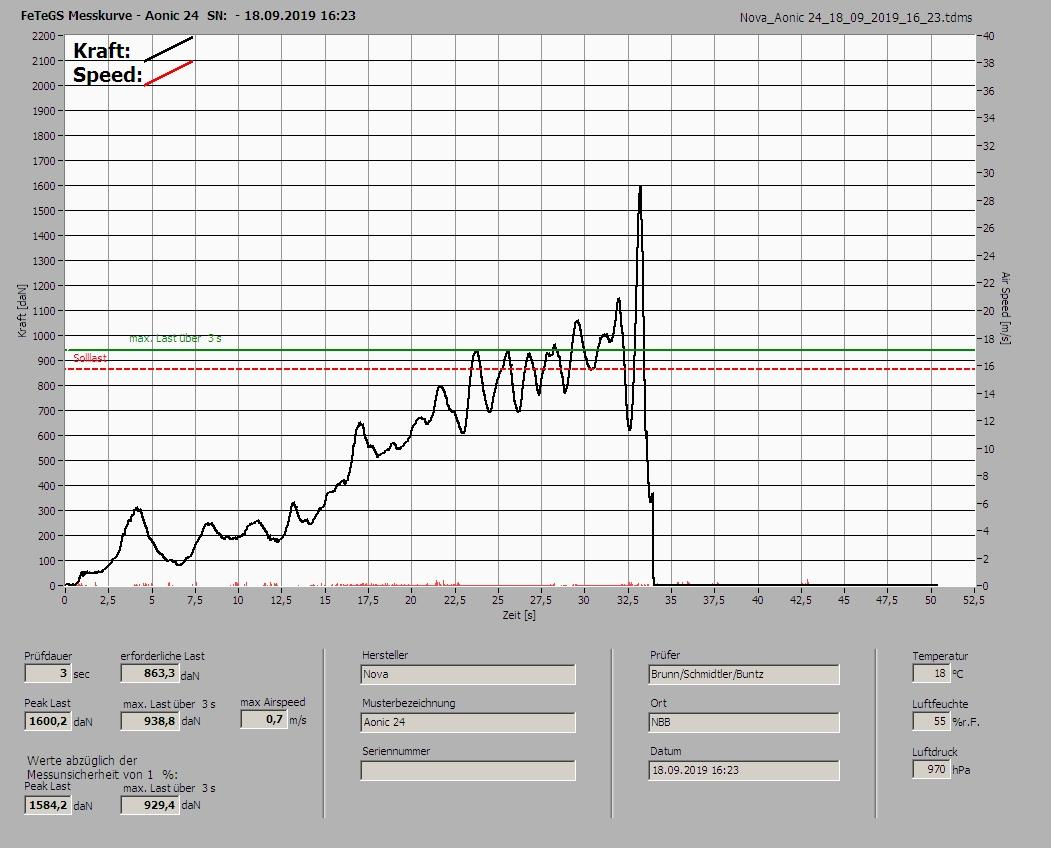Click the Luftdruck label
This screenshot has height=848, width=1051.
935,752
